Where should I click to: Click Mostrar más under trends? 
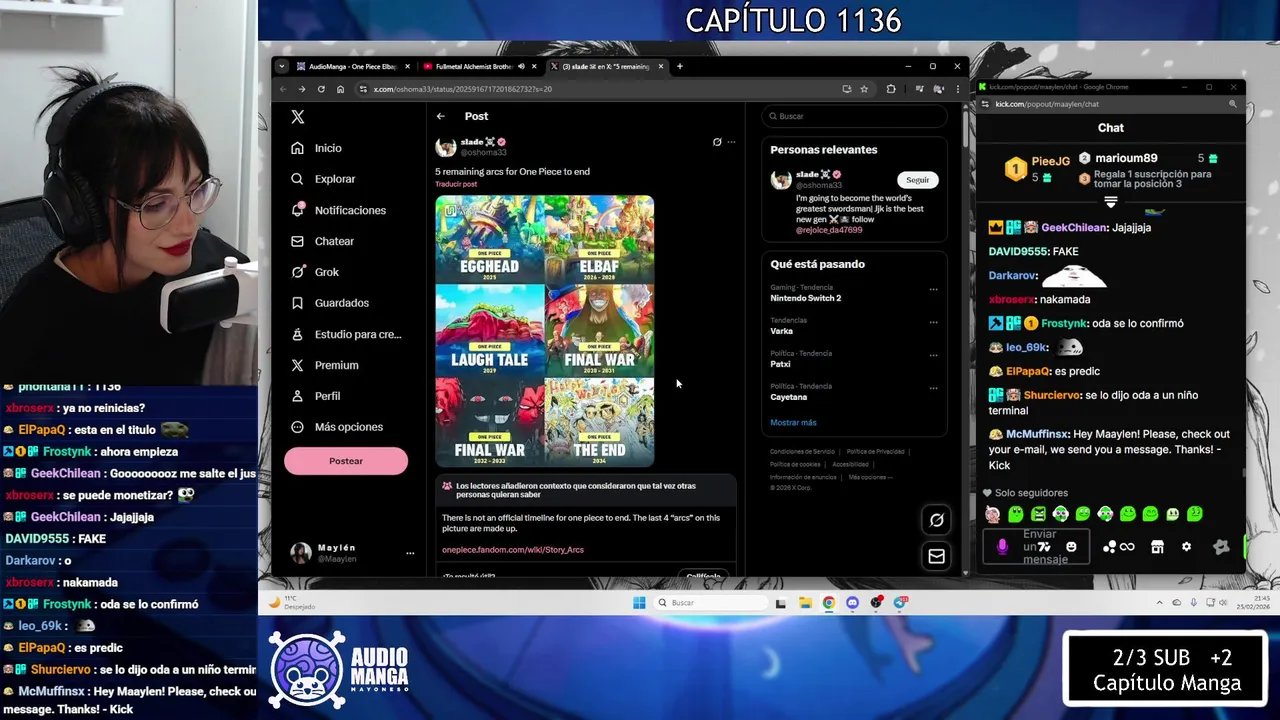793,423
